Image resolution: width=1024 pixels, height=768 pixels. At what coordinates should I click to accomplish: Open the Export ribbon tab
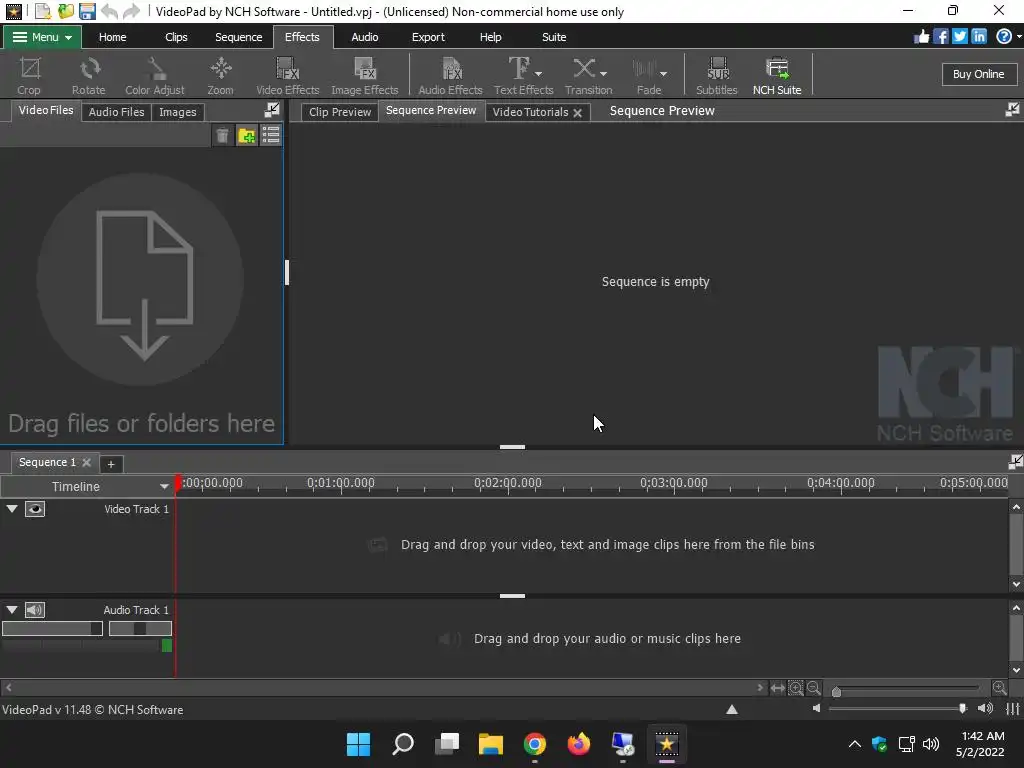(428, 37)
